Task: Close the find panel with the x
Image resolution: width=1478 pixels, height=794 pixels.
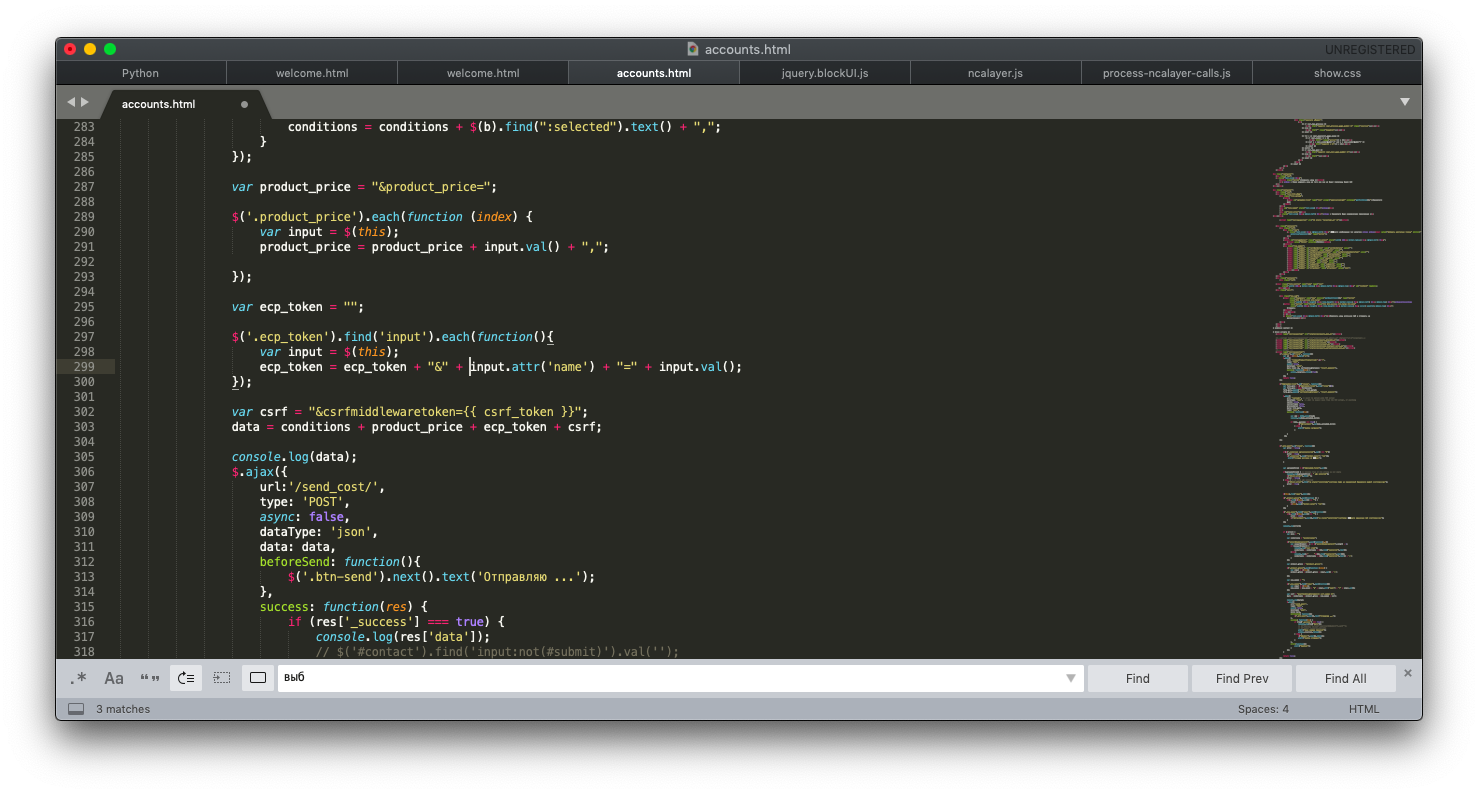Action: point(1408,673)
